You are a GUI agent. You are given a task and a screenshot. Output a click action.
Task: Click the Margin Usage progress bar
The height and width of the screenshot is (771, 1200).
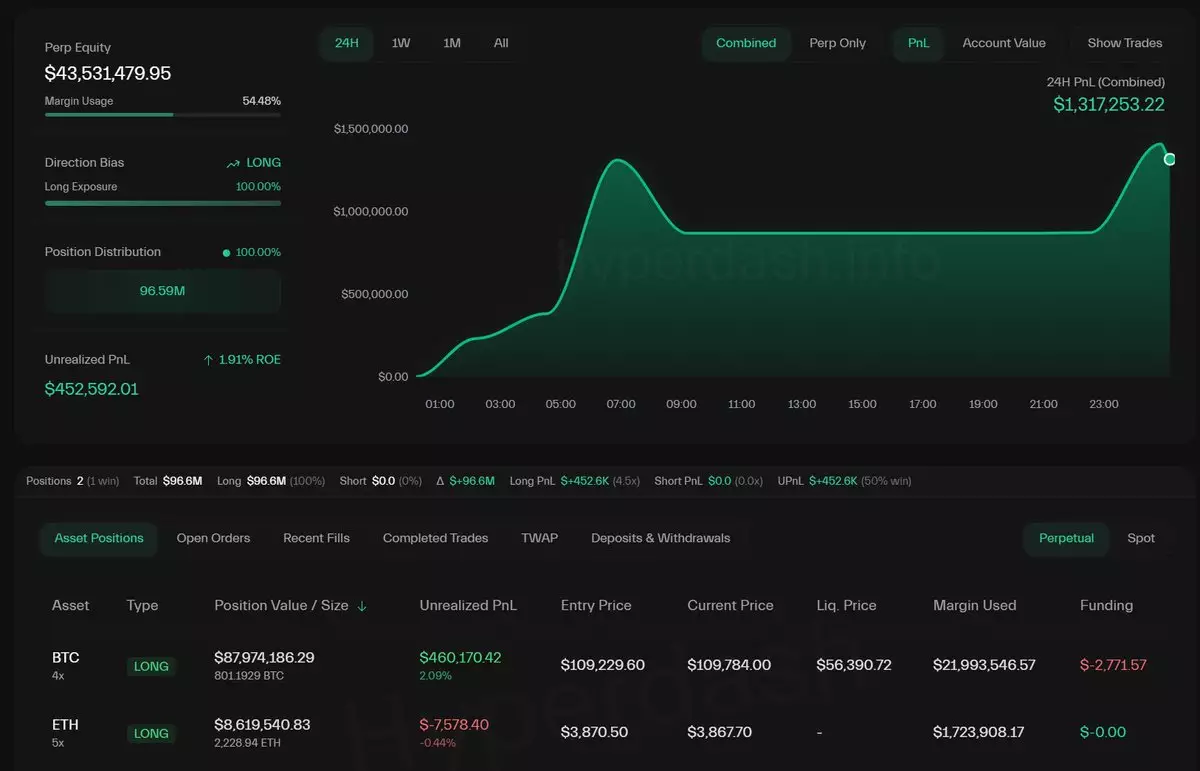[x=162, y=115]
